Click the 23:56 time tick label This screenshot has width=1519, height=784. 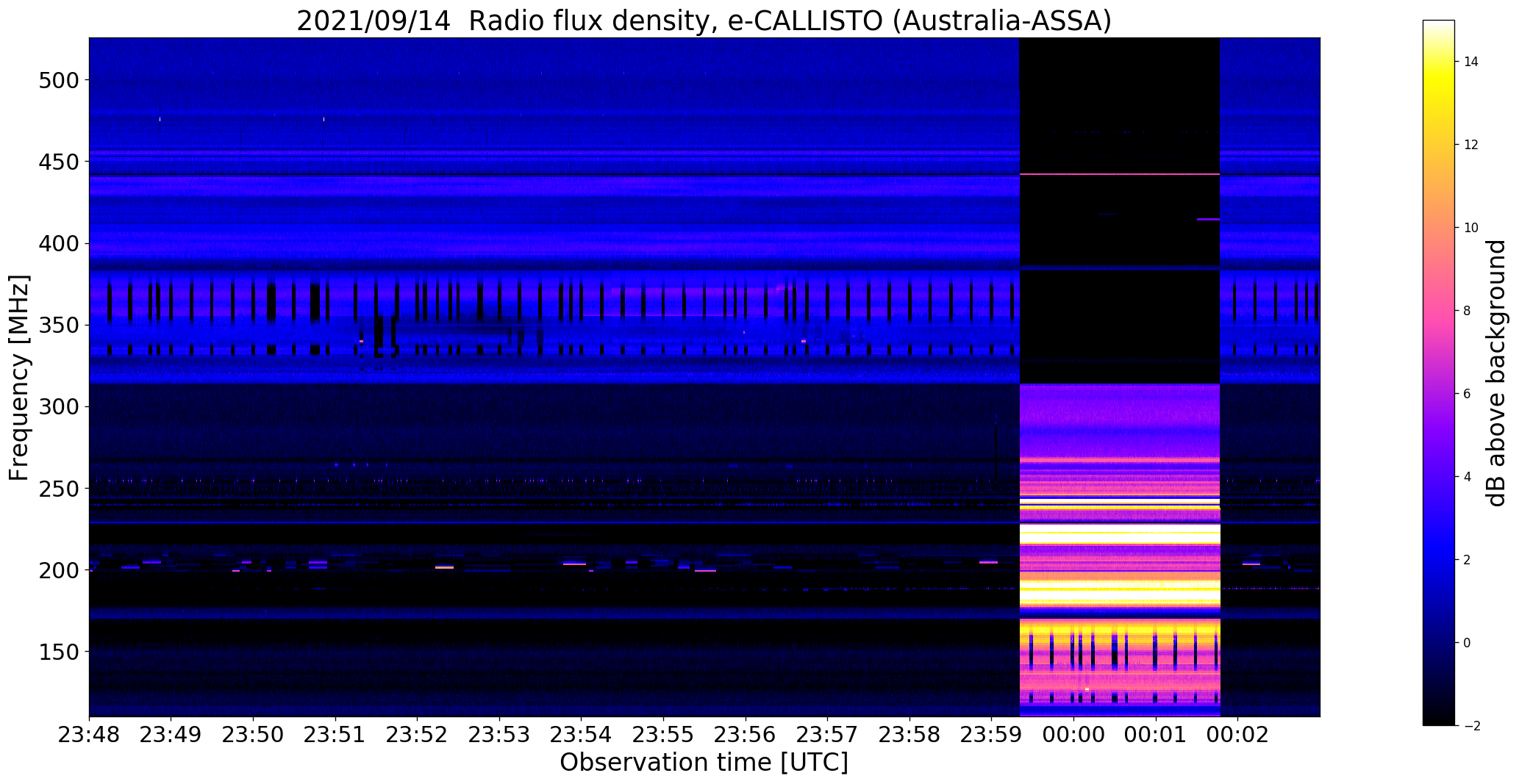[746, 735]
